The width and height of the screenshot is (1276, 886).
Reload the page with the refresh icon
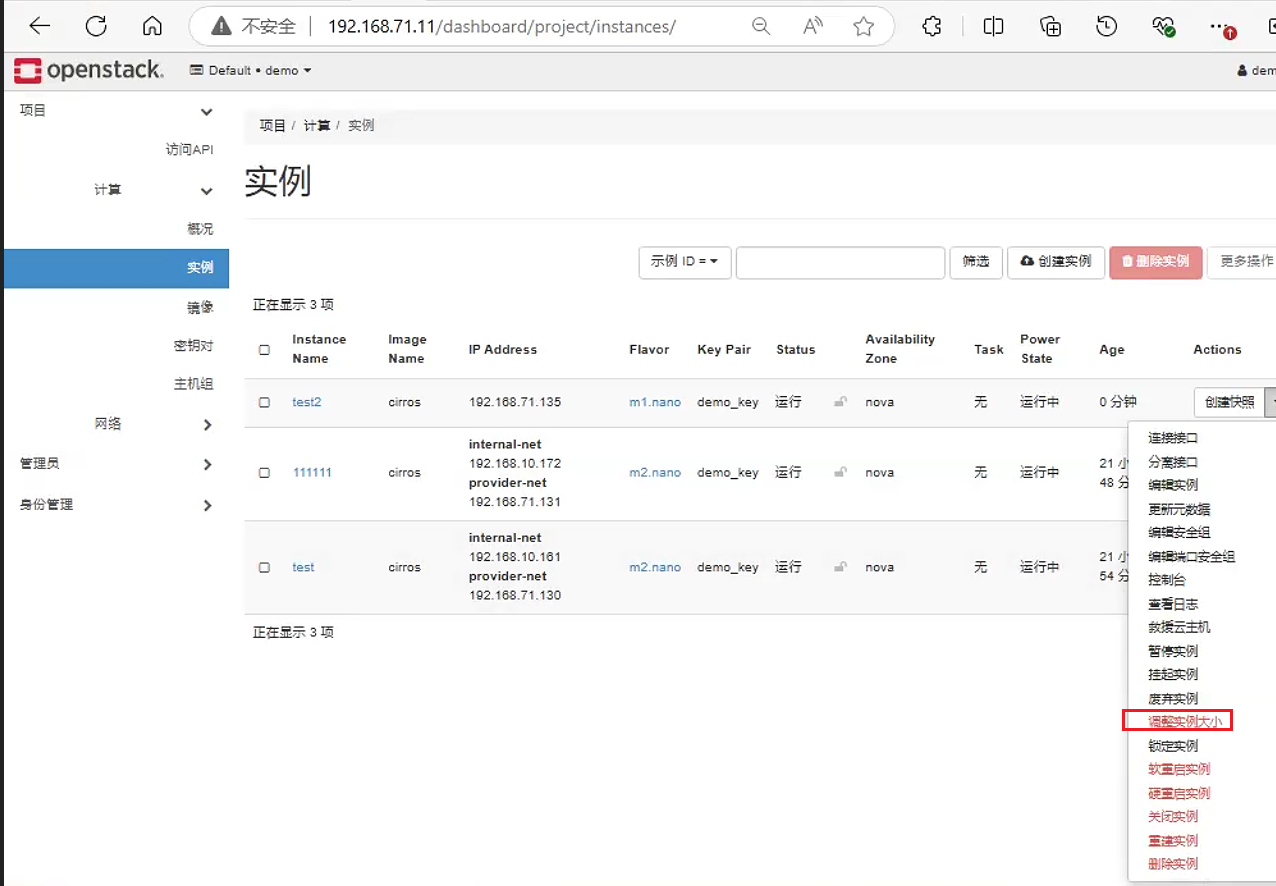96,27
